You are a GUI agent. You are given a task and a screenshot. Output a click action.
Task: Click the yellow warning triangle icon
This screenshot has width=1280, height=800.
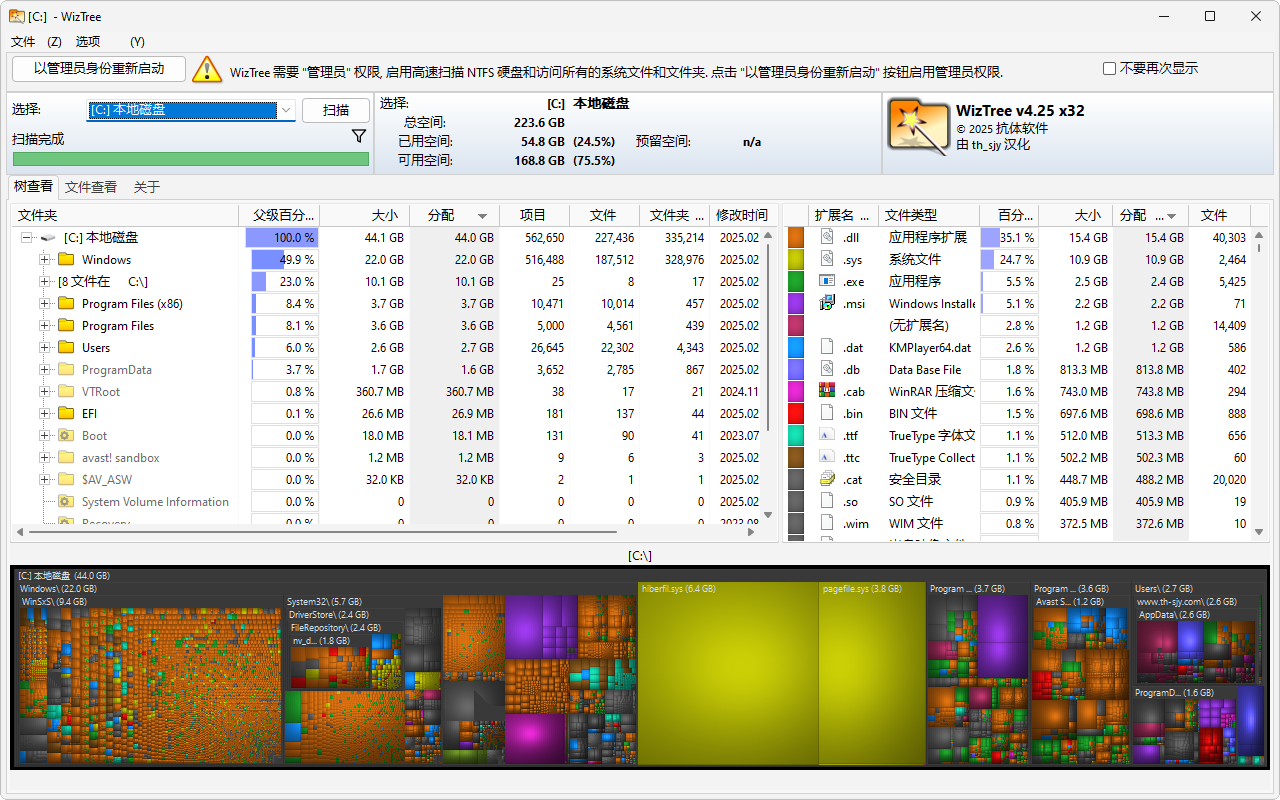point(207,69)
